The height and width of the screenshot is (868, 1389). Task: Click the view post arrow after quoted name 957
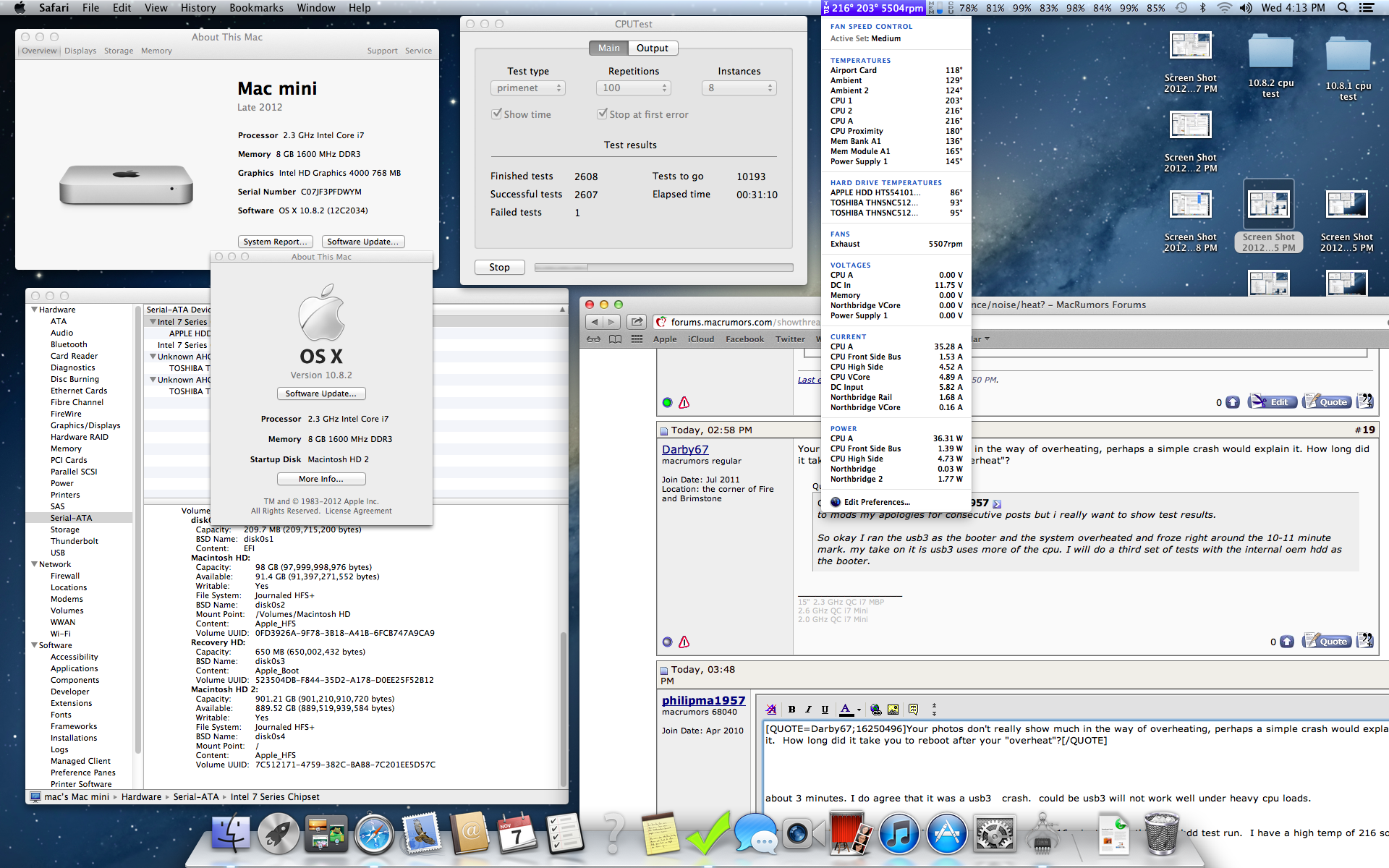pyautogui.click(x=997, y=503)
